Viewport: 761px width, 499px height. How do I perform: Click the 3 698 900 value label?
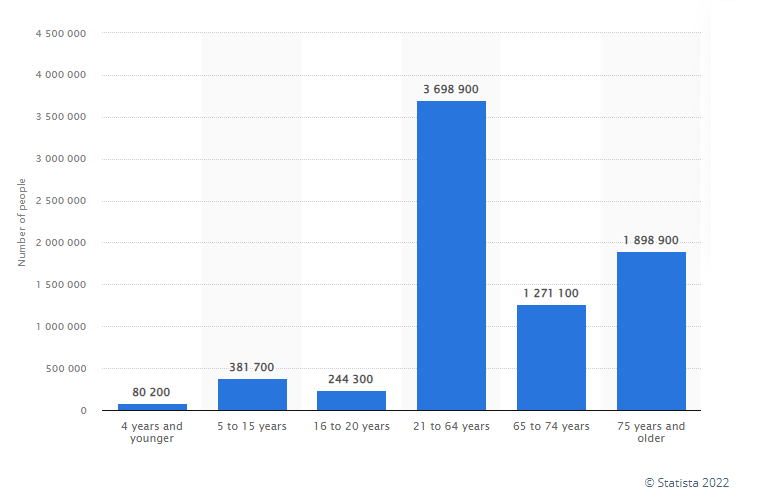click(451, 89)
